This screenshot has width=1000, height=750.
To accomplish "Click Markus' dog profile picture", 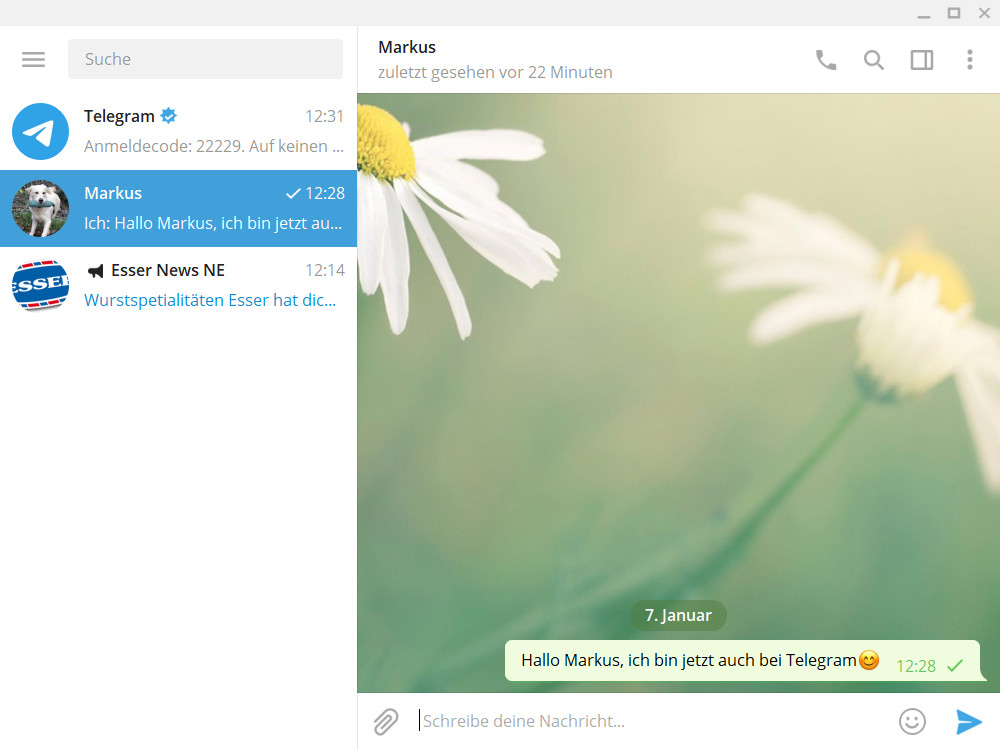I will click(x=40, y=208).
